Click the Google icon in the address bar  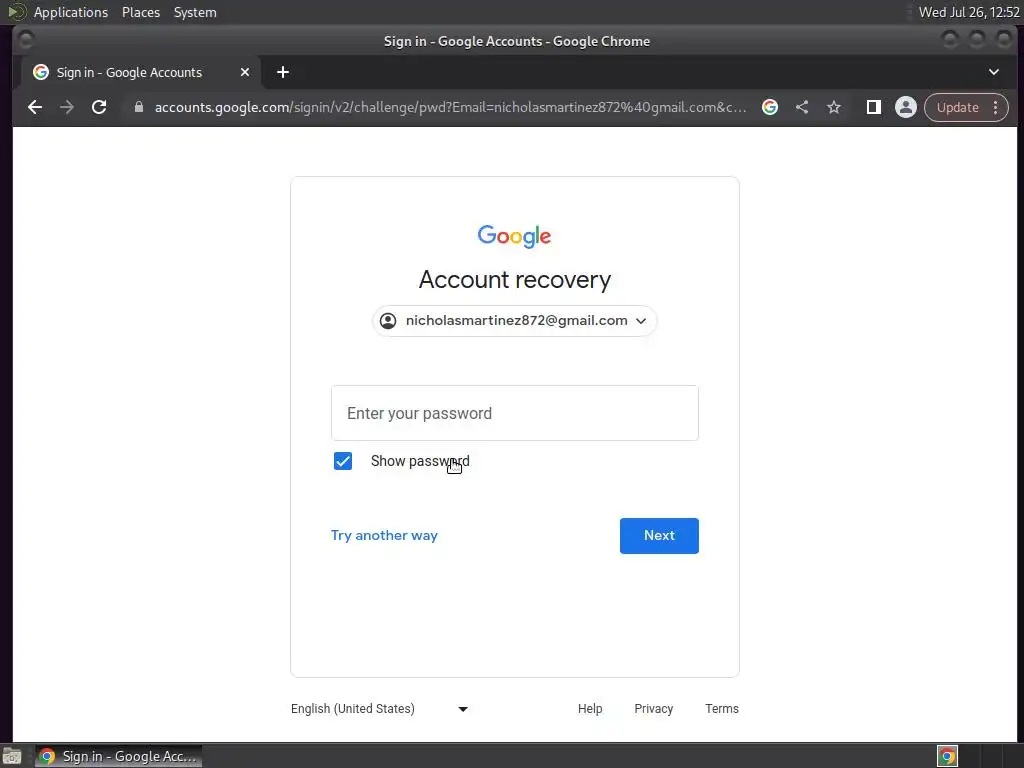pyautogui.click(x=770, y=107)
